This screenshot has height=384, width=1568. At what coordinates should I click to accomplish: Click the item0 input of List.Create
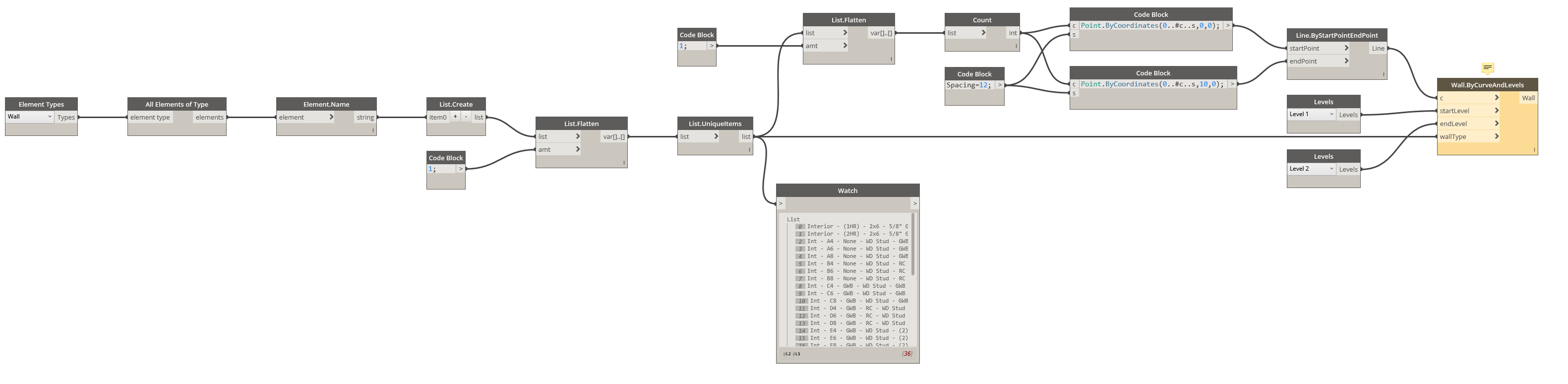[438, 118]
